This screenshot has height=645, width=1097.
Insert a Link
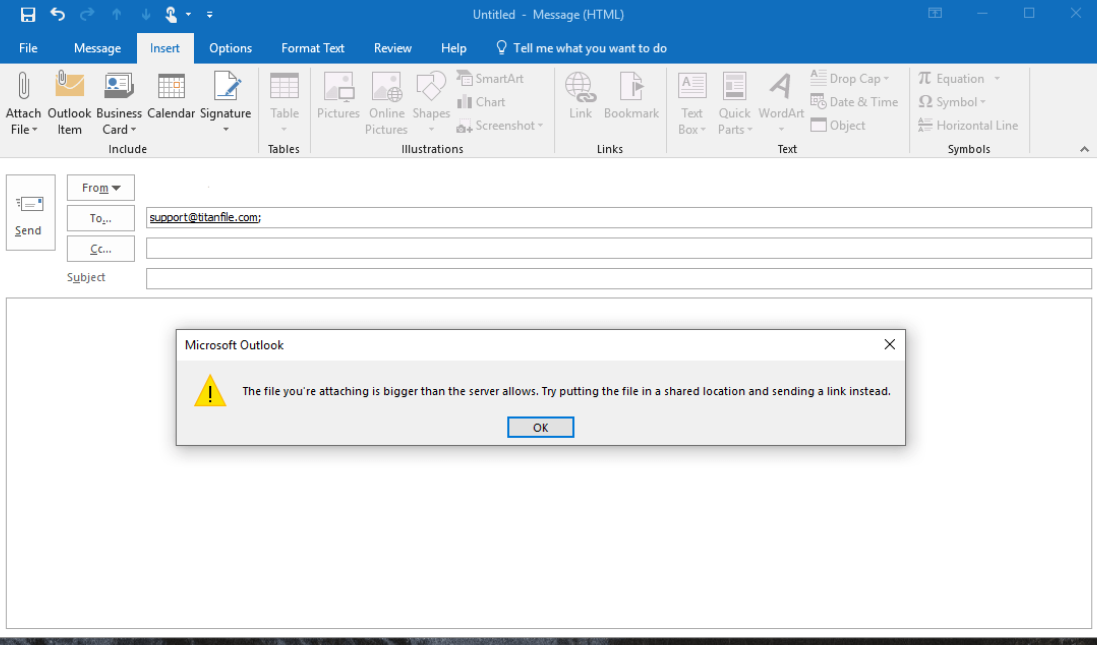tap(580, 101)
